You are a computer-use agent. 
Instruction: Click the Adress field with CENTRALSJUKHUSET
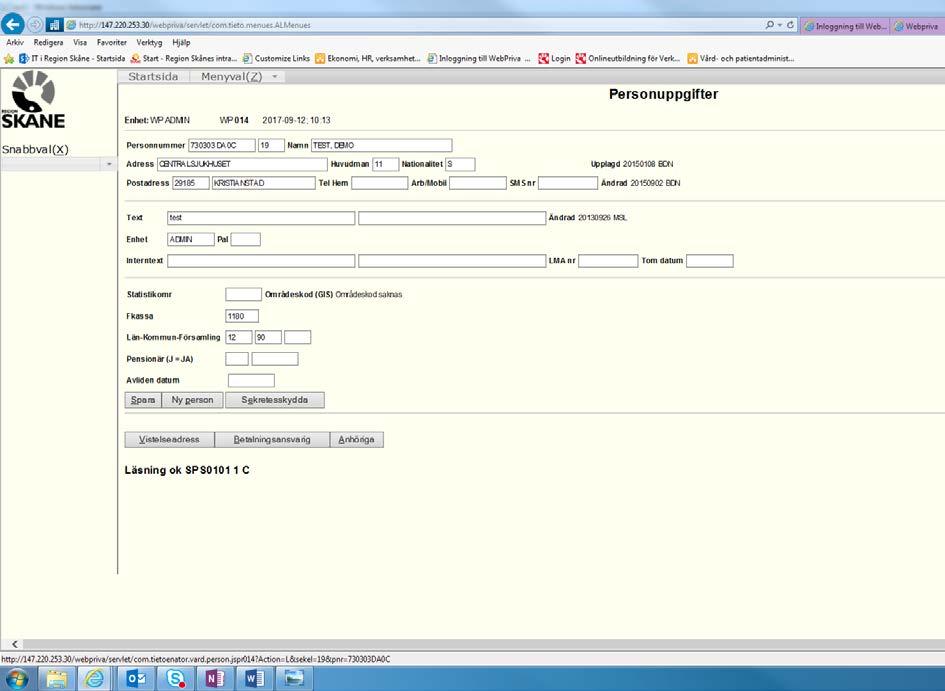tap(242, 164)
